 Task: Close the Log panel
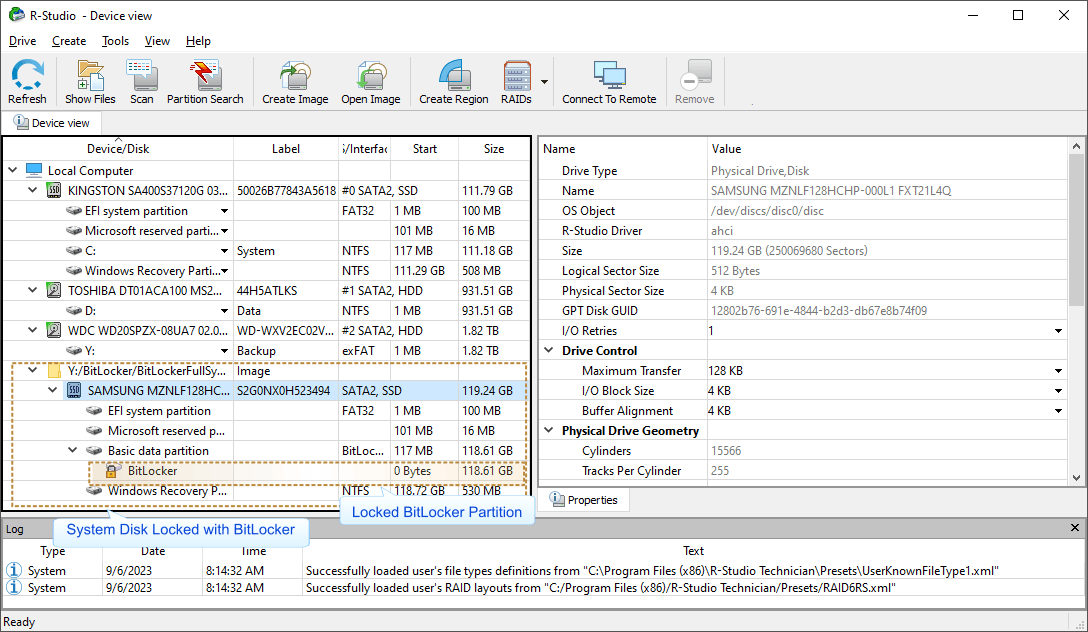[x=1075, y=528]
